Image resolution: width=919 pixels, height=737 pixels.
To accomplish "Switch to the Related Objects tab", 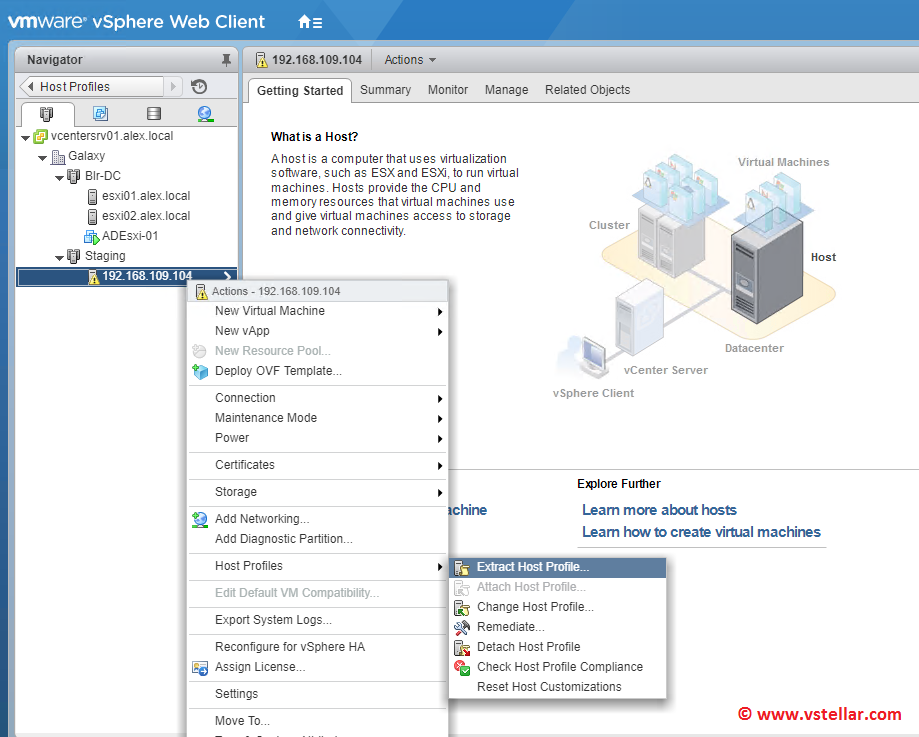I will pyautogui.click(x=587, y=90).
